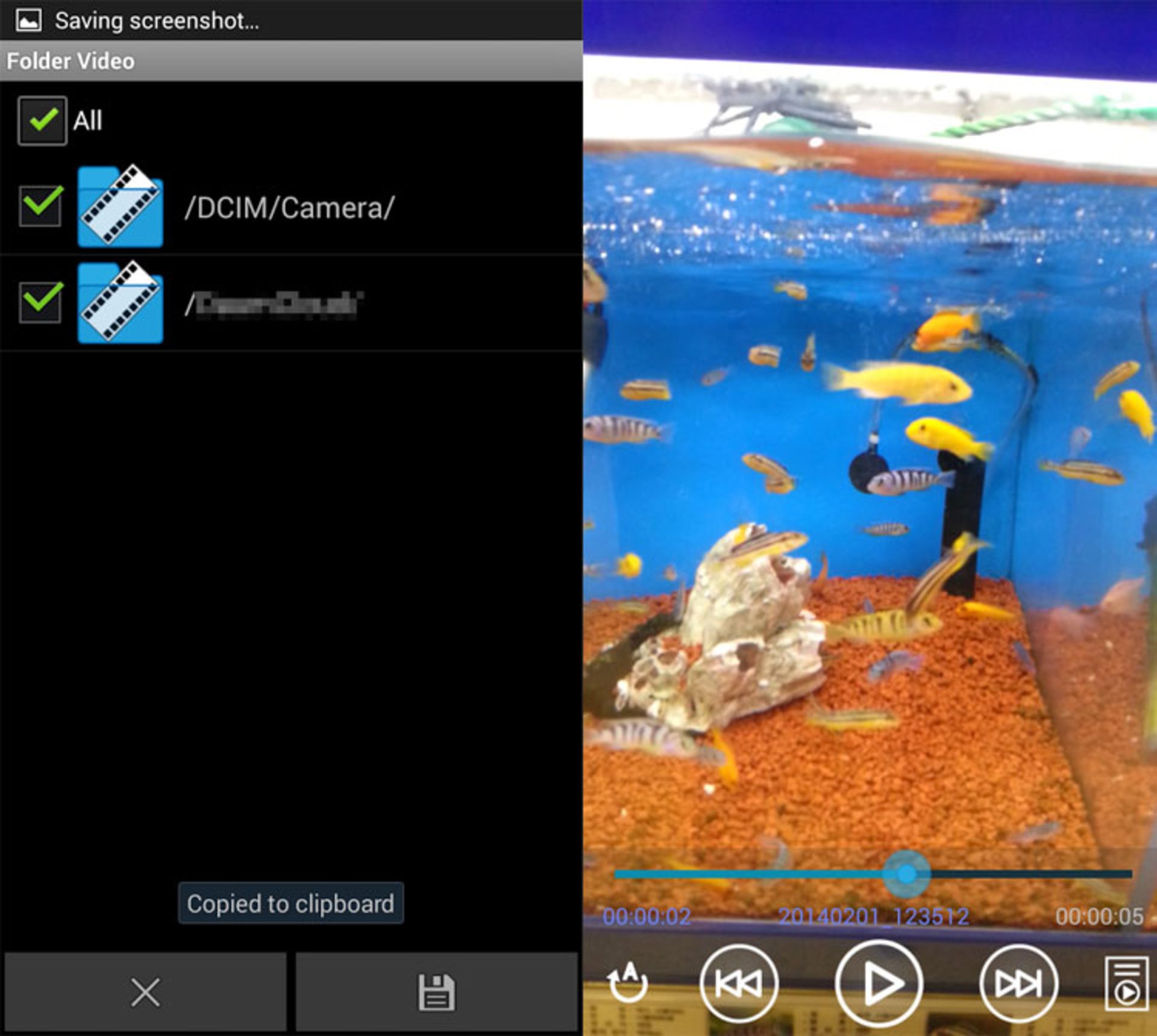Tap the Saving screenshot notification icon
Screen dimensions: 1157x1036
tap(28, 20)
